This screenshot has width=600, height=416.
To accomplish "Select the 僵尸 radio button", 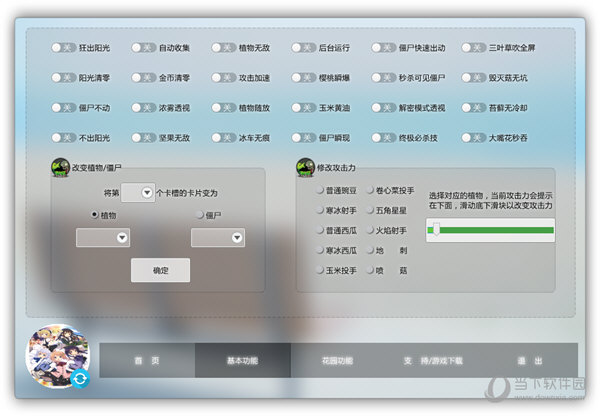I will (x=199, y=215).
